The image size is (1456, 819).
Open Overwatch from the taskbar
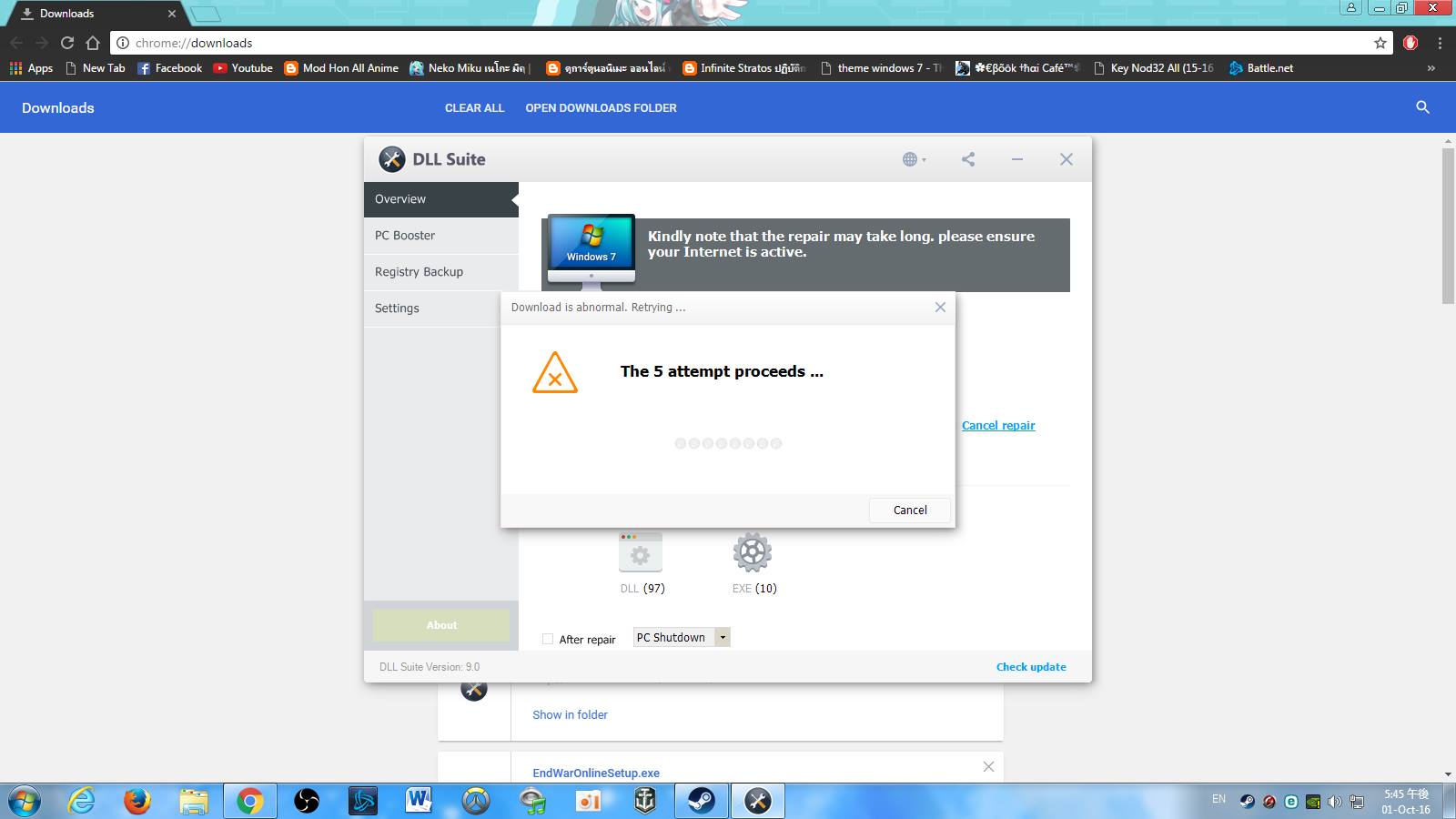476,801
